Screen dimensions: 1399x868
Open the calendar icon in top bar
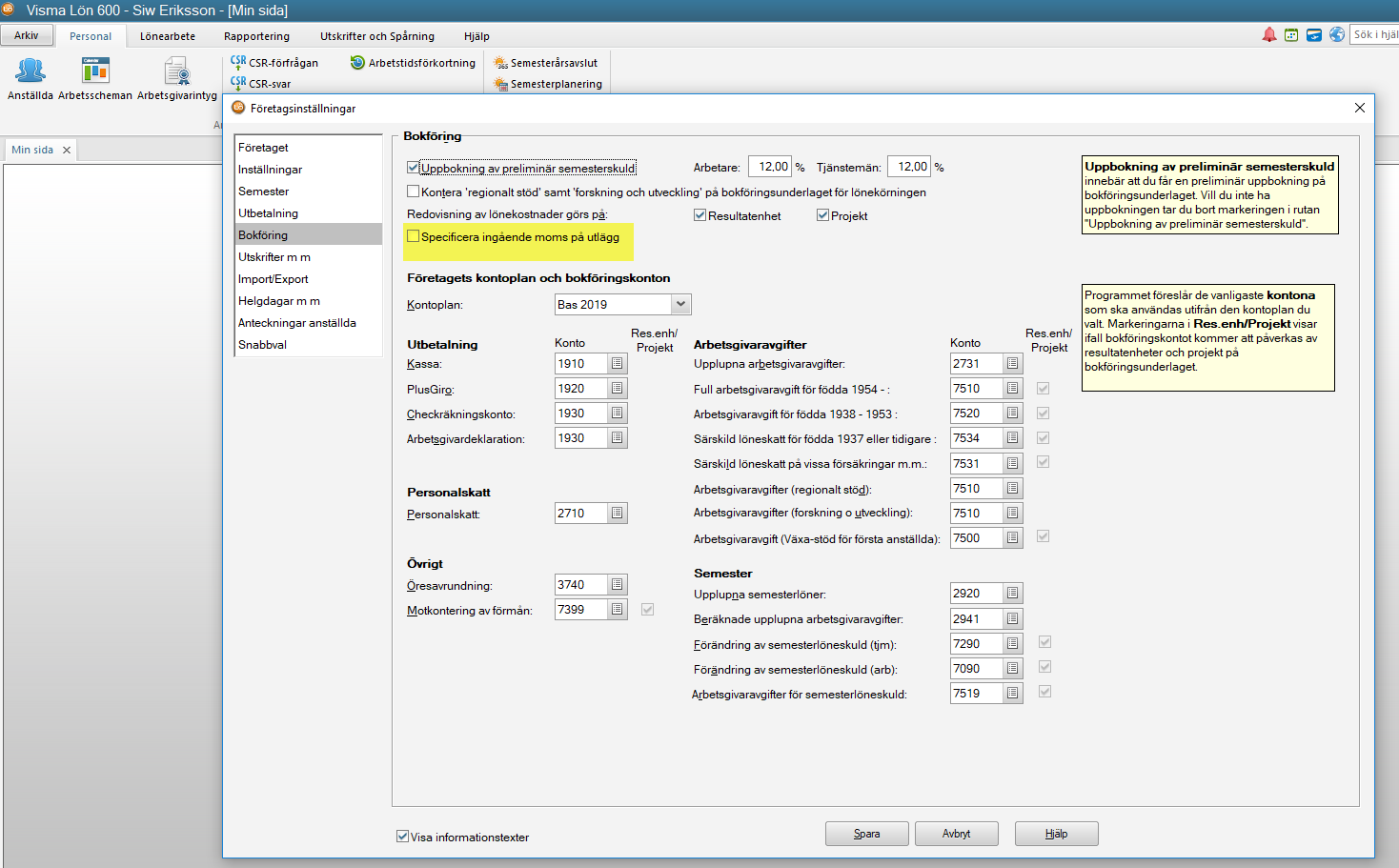(1291, 34)
